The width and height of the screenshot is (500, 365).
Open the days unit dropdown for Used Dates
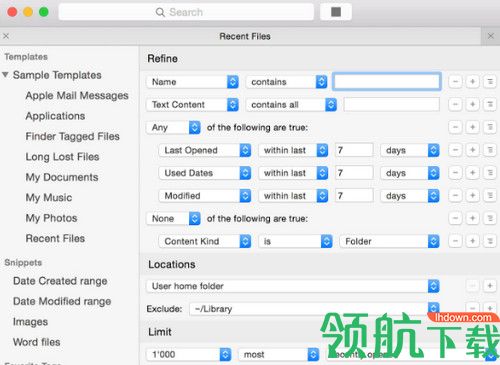410,173
